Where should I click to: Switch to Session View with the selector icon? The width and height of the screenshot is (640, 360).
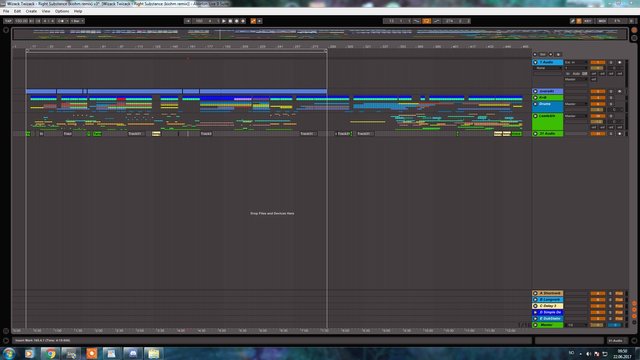coord(634,38)
